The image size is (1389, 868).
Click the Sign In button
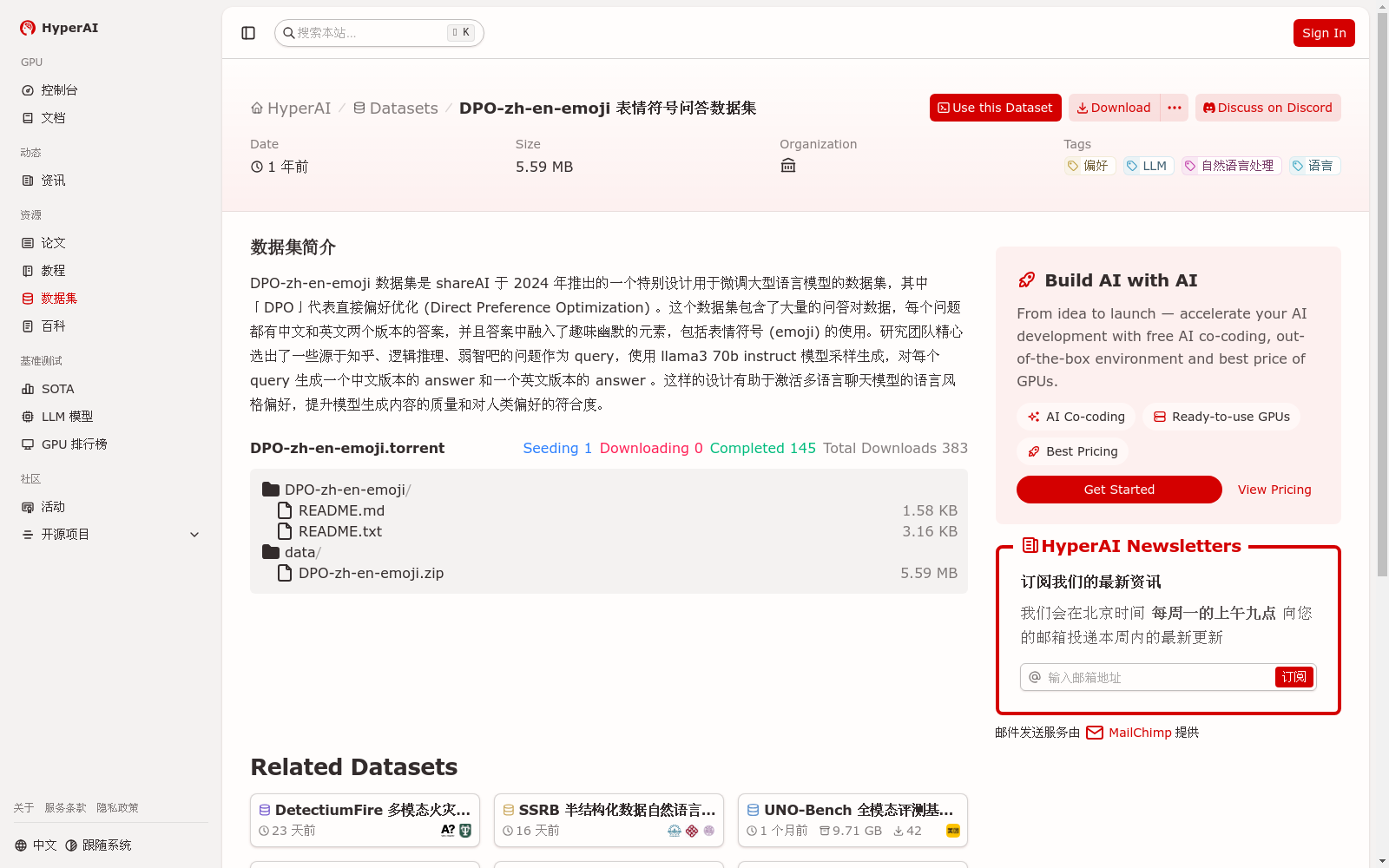(1324, 33)
